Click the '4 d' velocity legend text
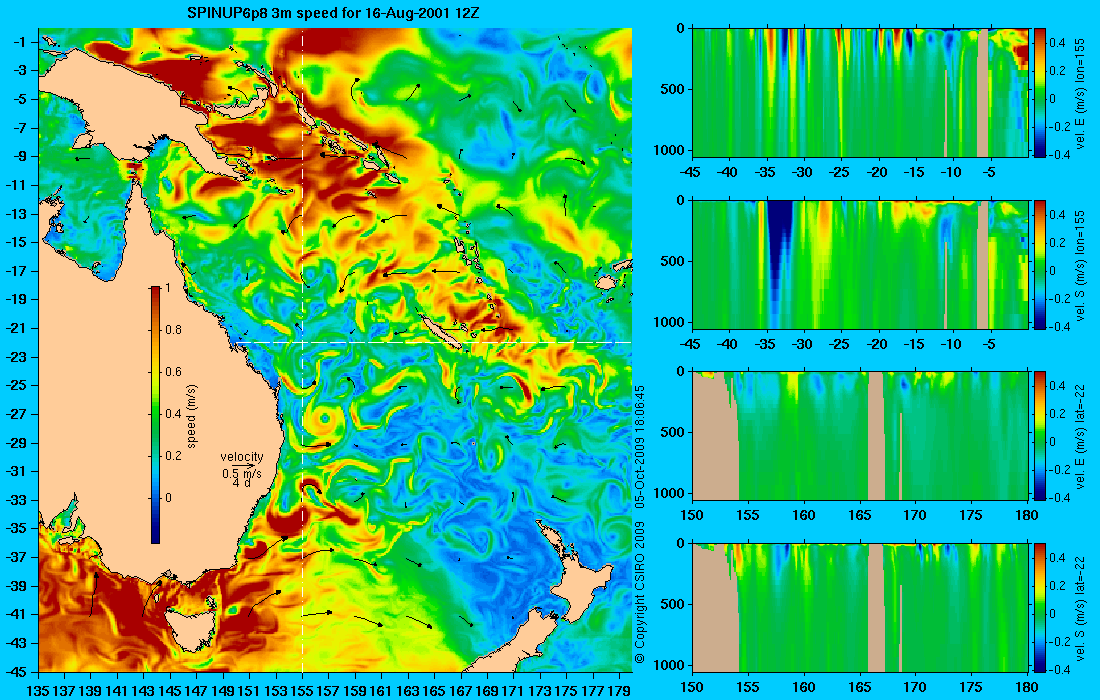The width and height of the screenshot is (1100, 700). 241,483
